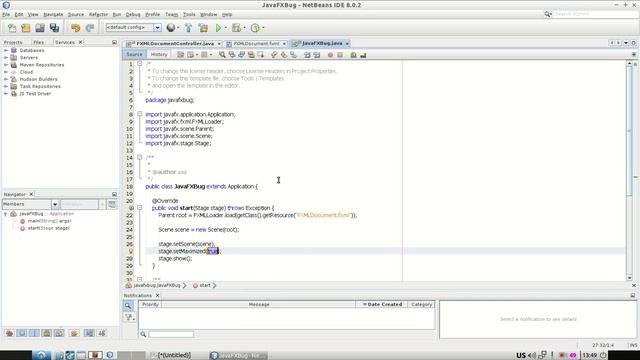Click the Undo toolbar icon
Image resolution: width=640 pixels, height=360 pixels.
pos(76,28)
